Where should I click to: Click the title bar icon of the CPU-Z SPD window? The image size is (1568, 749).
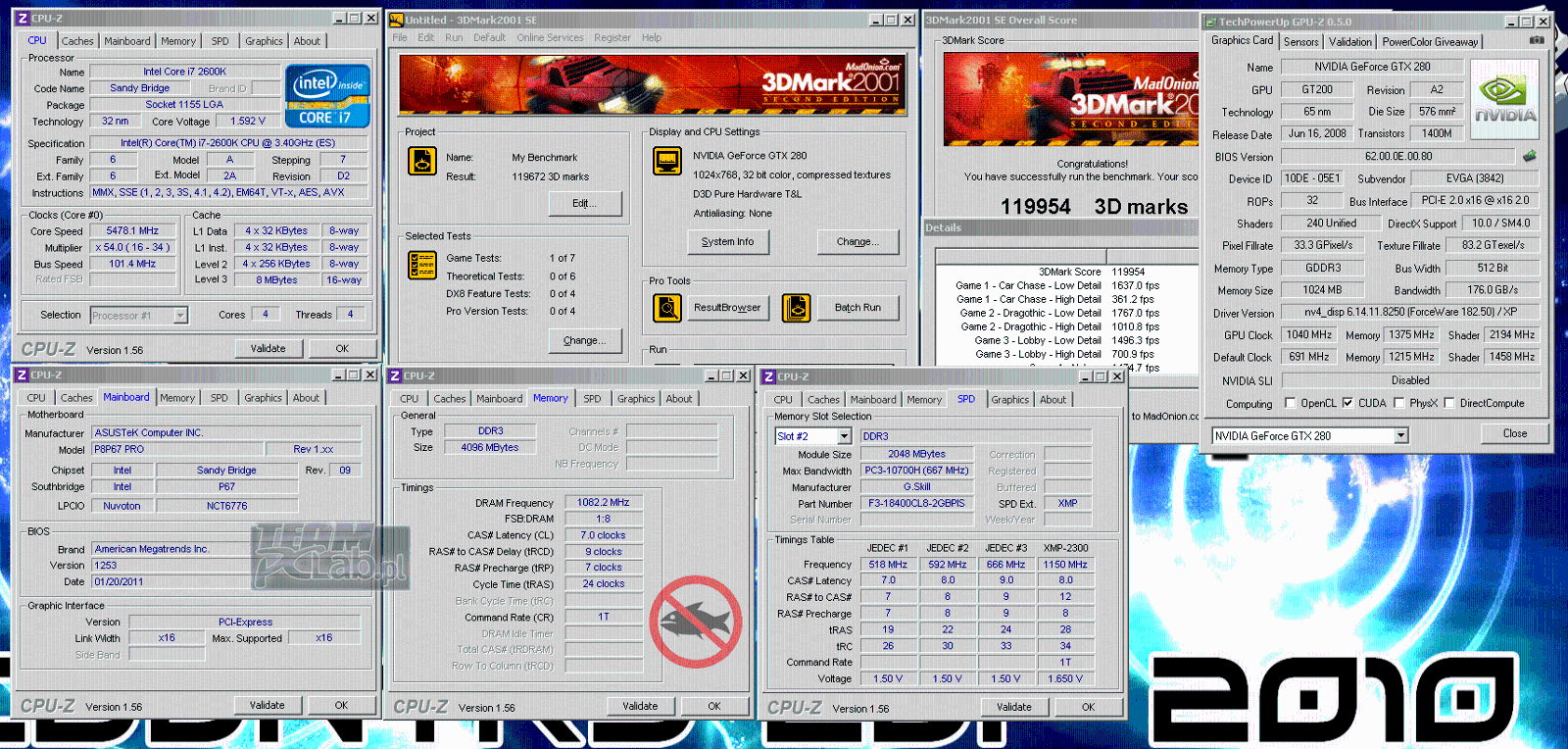tap(768, 376)
